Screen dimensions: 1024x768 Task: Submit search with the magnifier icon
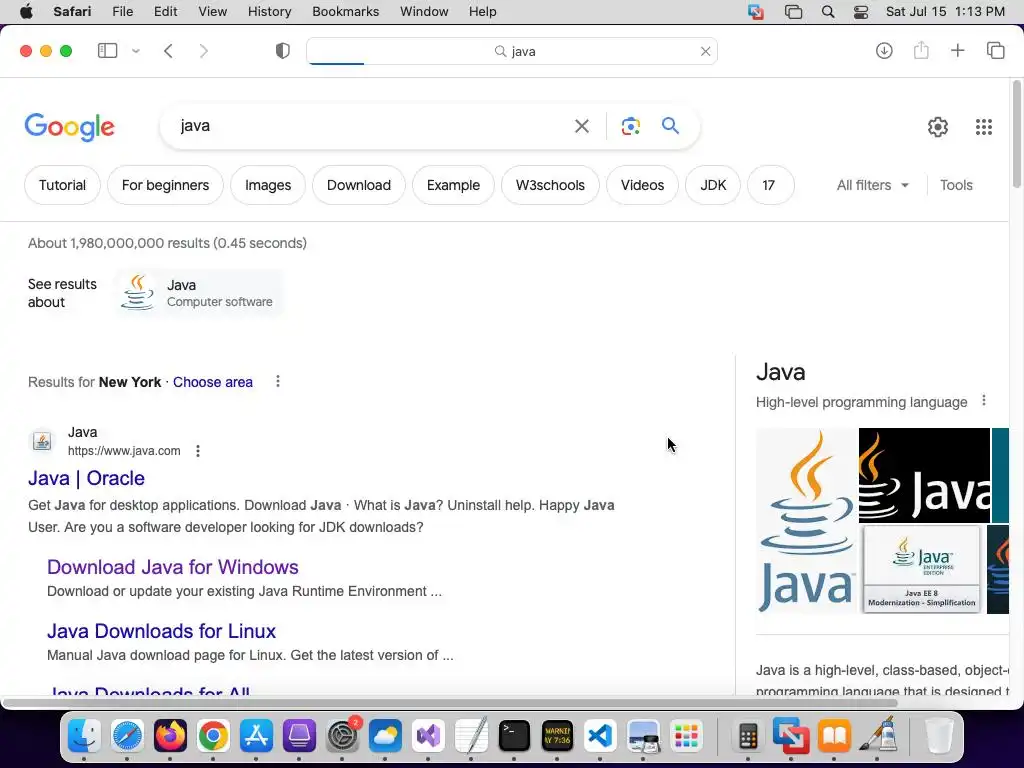point(671,125)
